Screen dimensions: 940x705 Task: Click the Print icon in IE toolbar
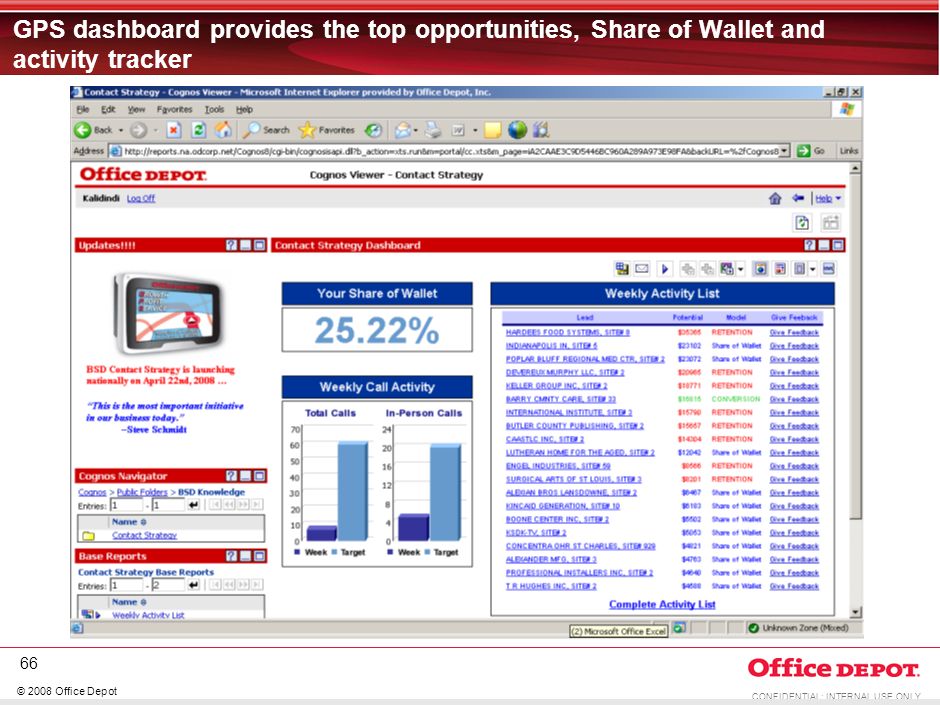(433, 129)
